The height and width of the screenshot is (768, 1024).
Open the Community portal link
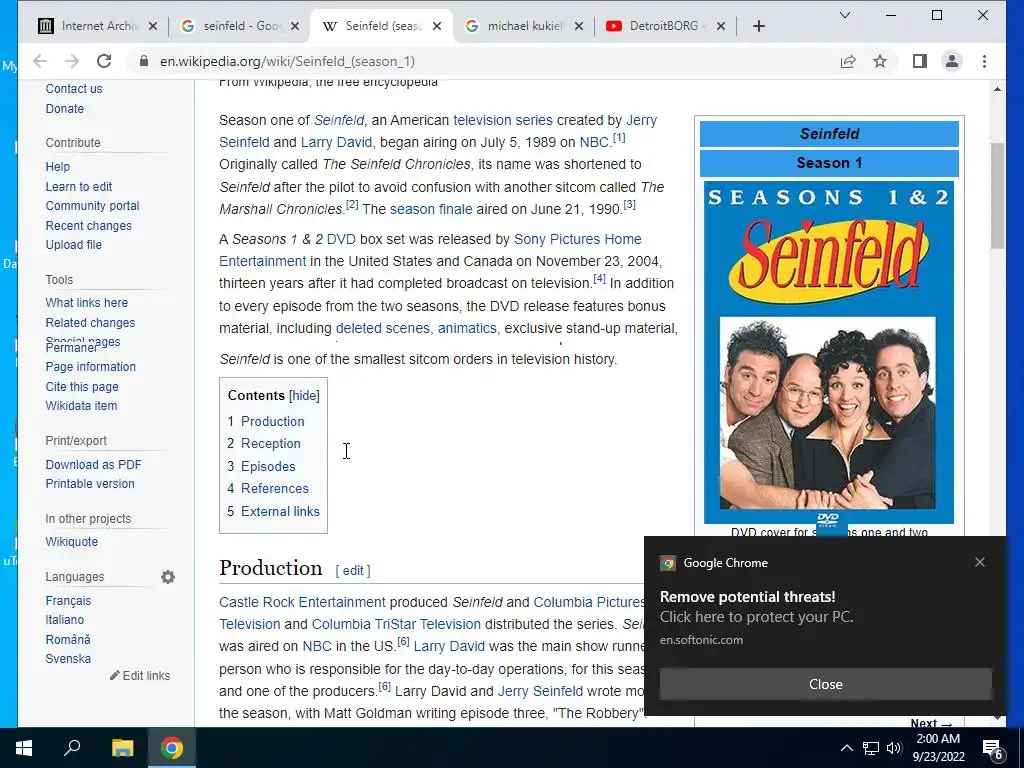point(92,206)
